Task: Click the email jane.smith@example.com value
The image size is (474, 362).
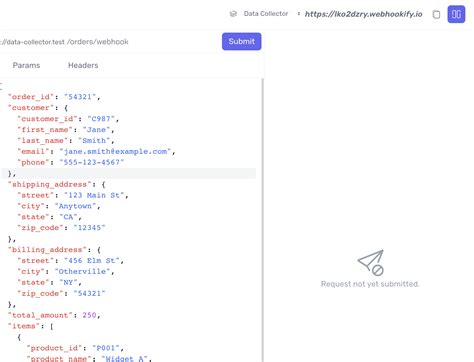Action: [x=115, y=151]
